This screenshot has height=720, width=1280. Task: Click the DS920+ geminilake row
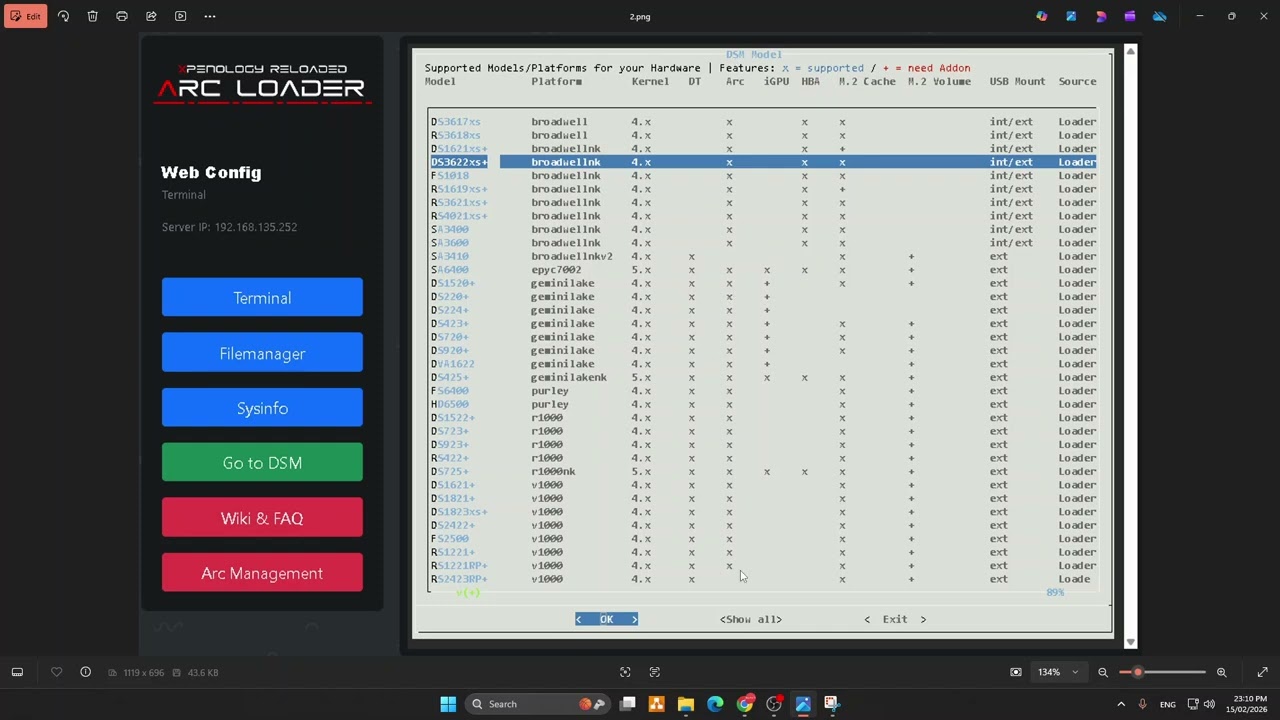pyautogui.click(x=763, y=351)
